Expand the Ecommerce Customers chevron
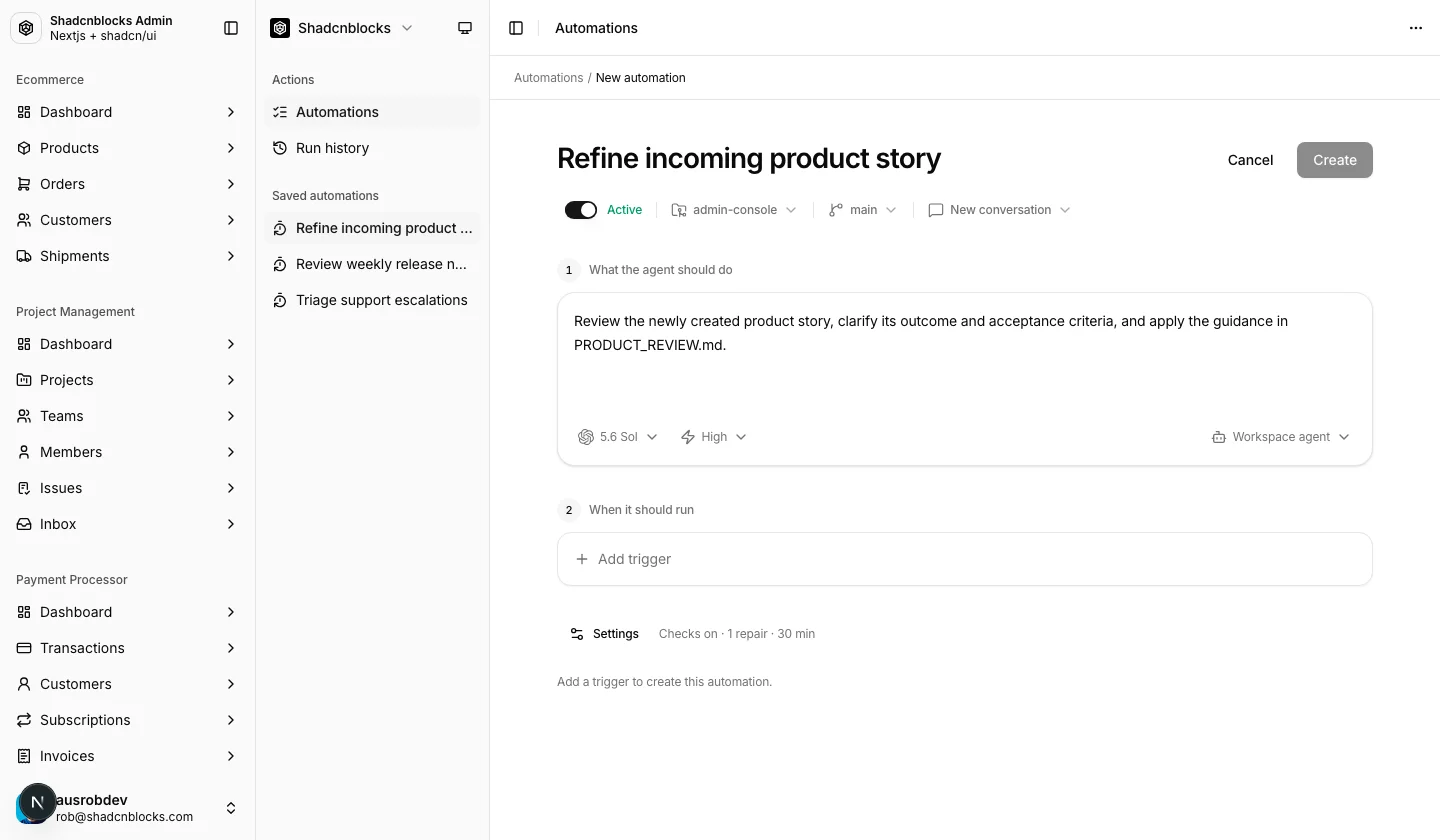This screenshot has width=1440, height=840. 231,220
